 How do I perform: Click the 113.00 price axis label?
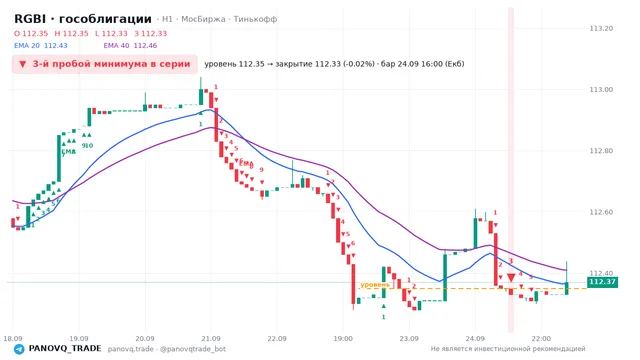pos(601,90)
